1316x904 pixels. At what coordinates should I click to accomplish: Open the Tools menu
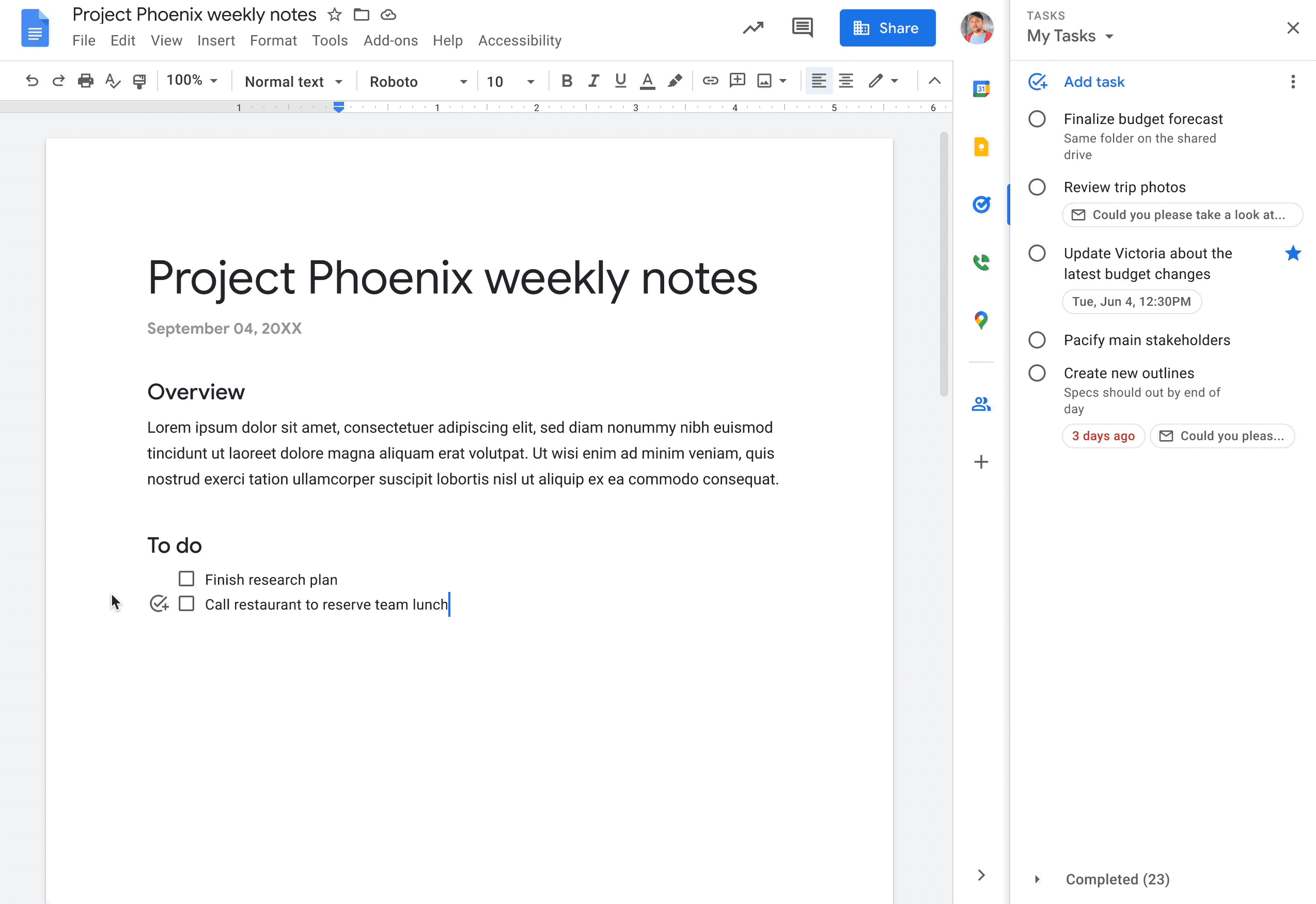[329, 40]
